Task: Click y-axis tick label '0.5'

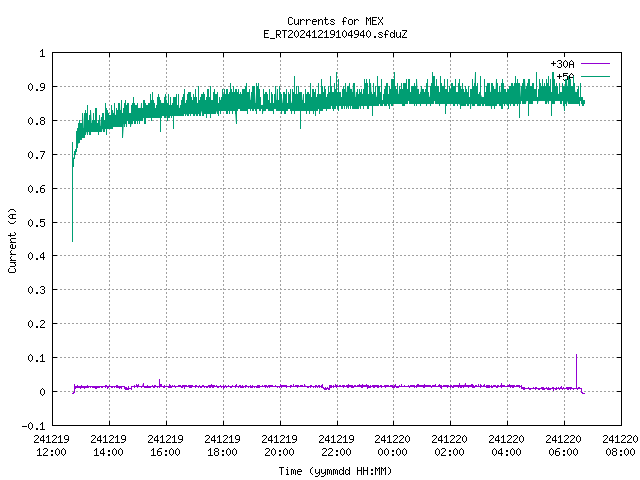Action: (x=36, y=222)
